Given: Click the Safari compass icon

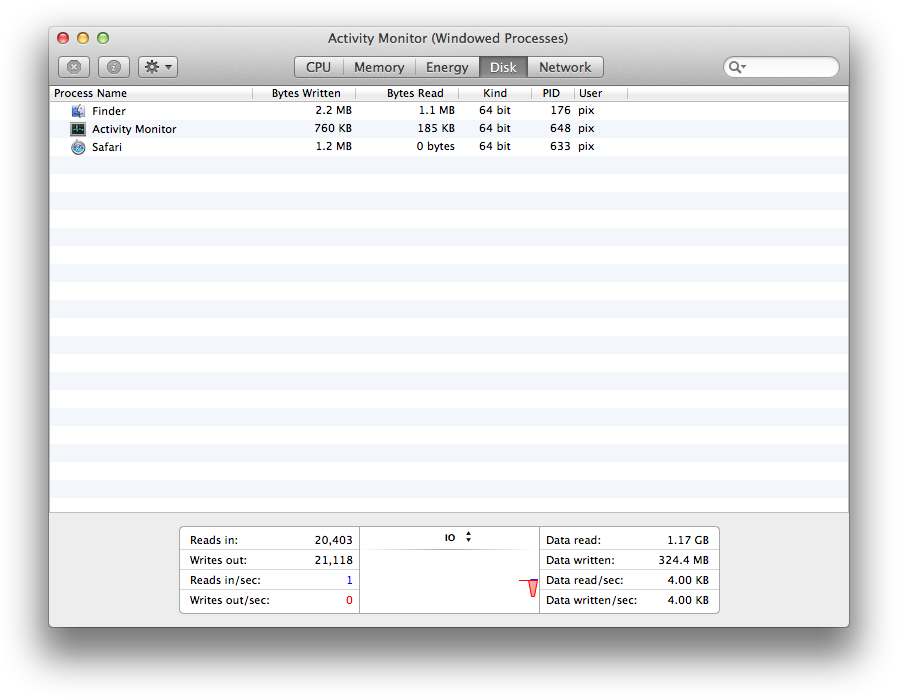Looking at the screenshot, I should pyautogui.click(x=78, y=147).
